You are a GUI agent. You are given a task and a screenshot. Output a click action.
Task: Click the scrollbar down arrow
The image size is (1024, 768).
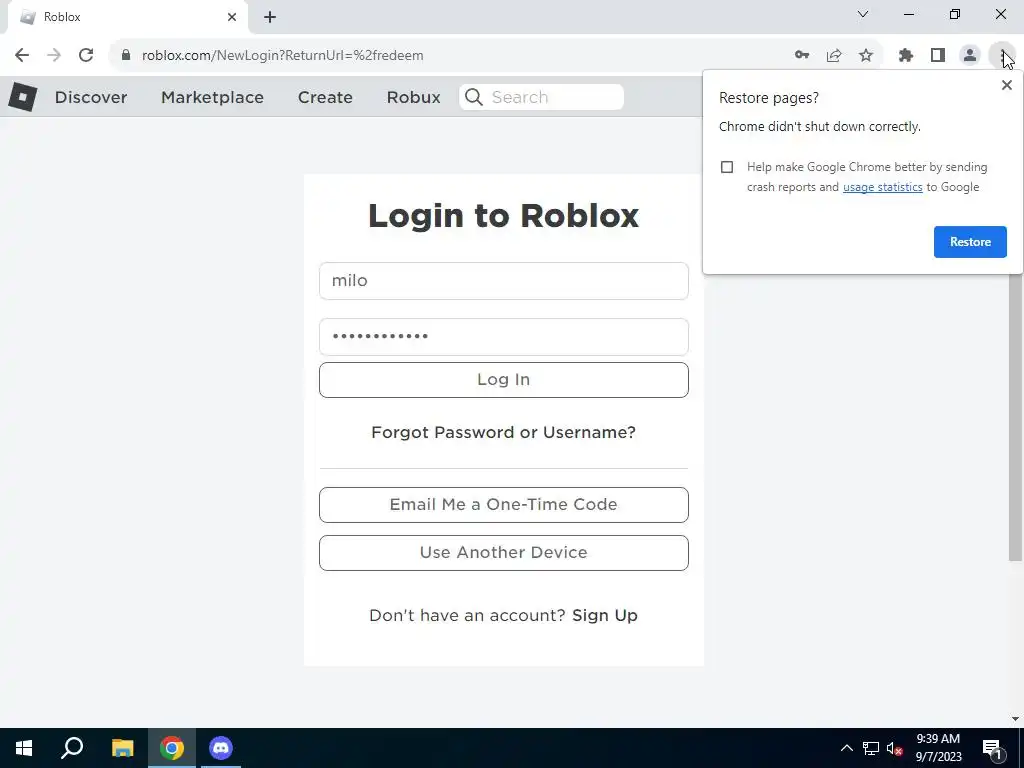[x=1016, y=719]
